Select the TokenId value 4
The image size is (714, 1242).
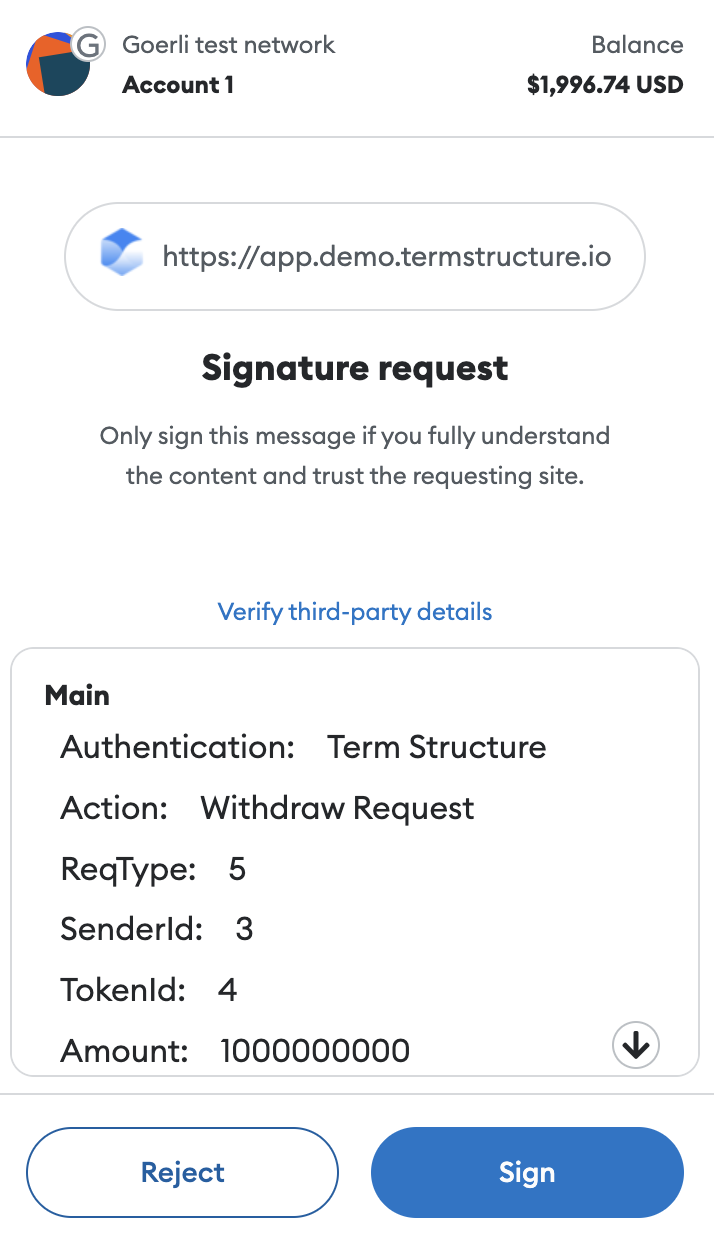[x=227, y=991]
